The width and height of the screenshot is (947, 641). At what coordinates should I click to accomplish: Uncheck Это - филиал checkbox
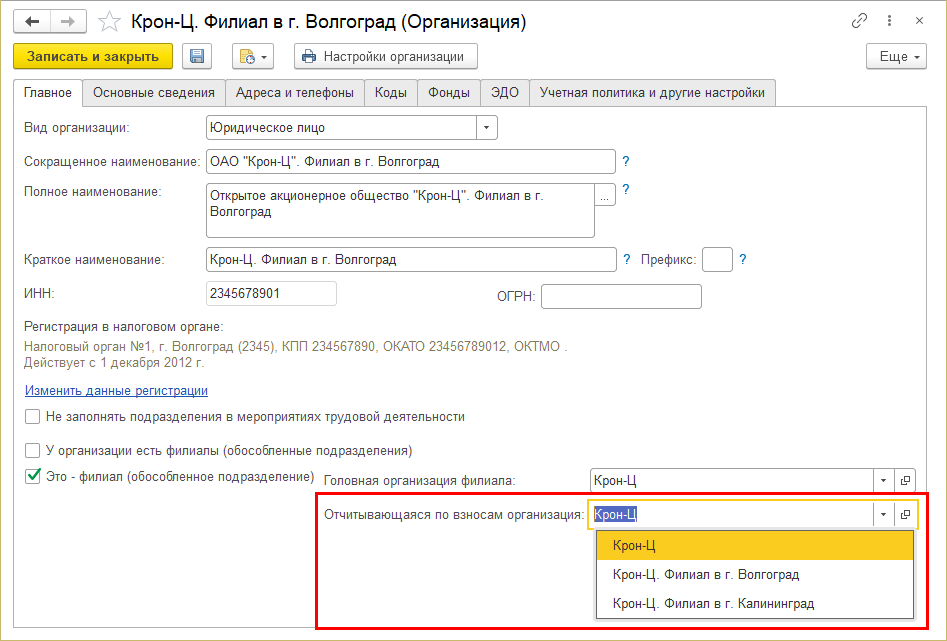pos(33,476)
